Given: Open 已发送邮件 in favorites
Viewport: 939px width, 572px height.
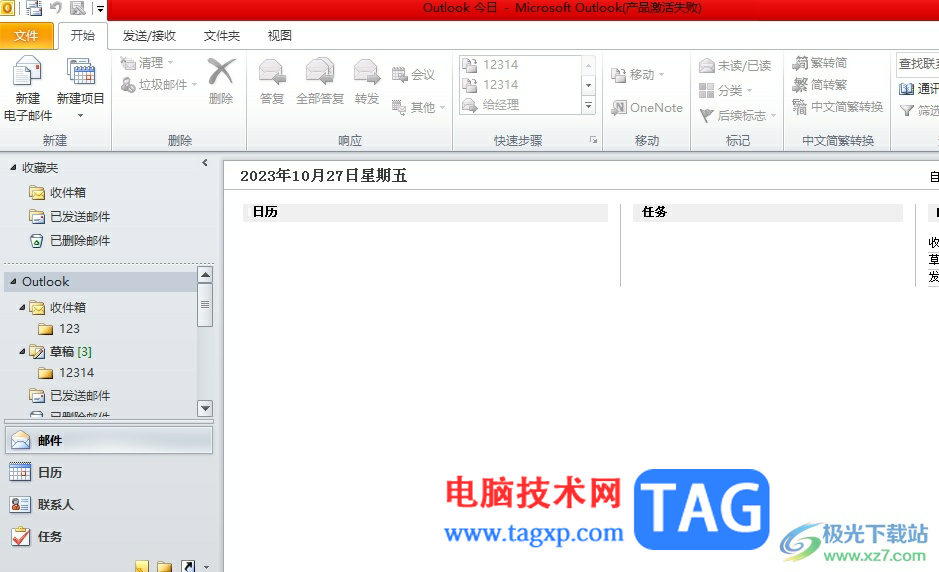Looking at the screenshot, I should [69, 216].
